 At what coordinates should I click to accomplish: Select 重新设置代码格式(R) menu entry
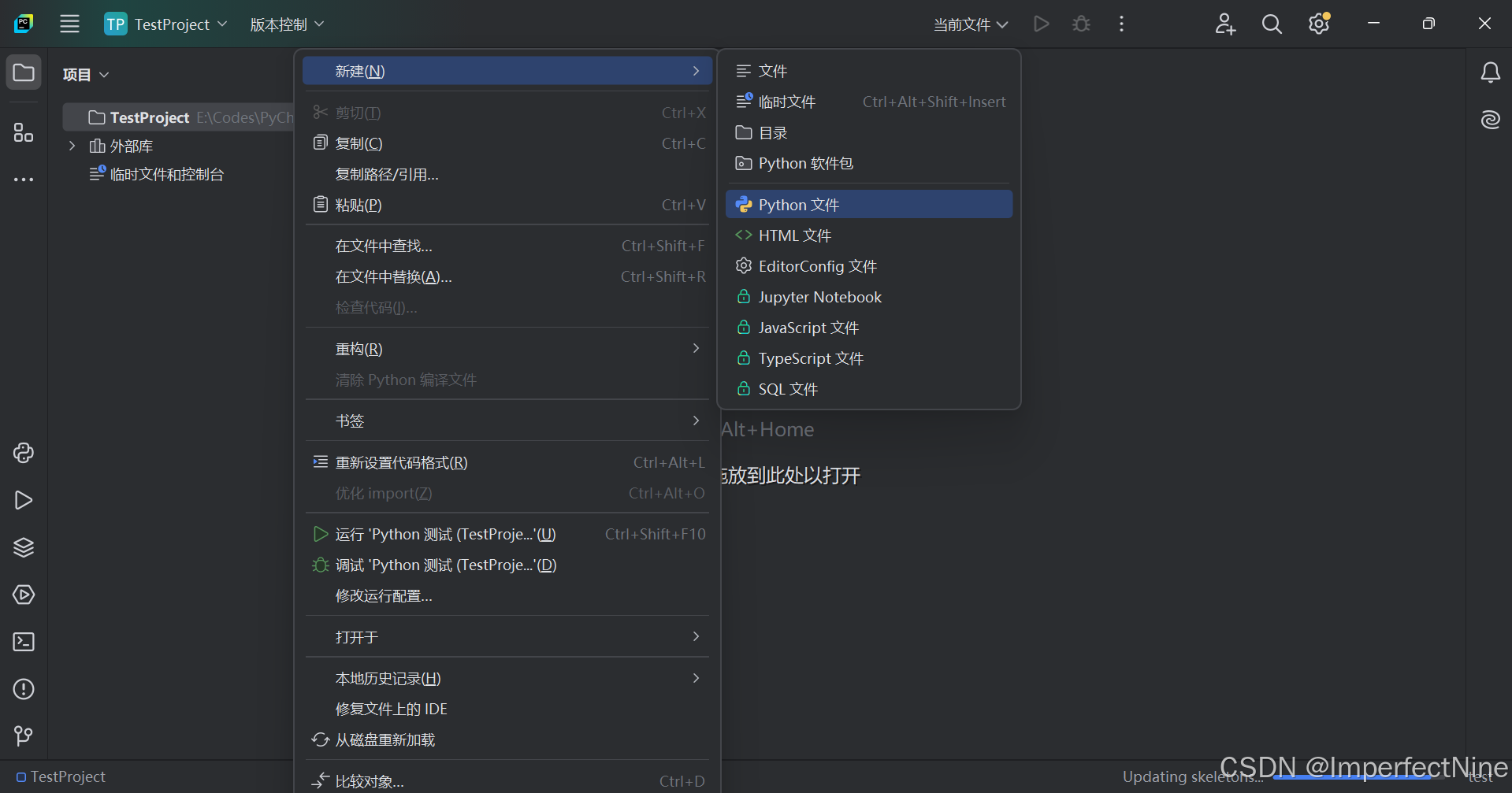pos(507,462)
